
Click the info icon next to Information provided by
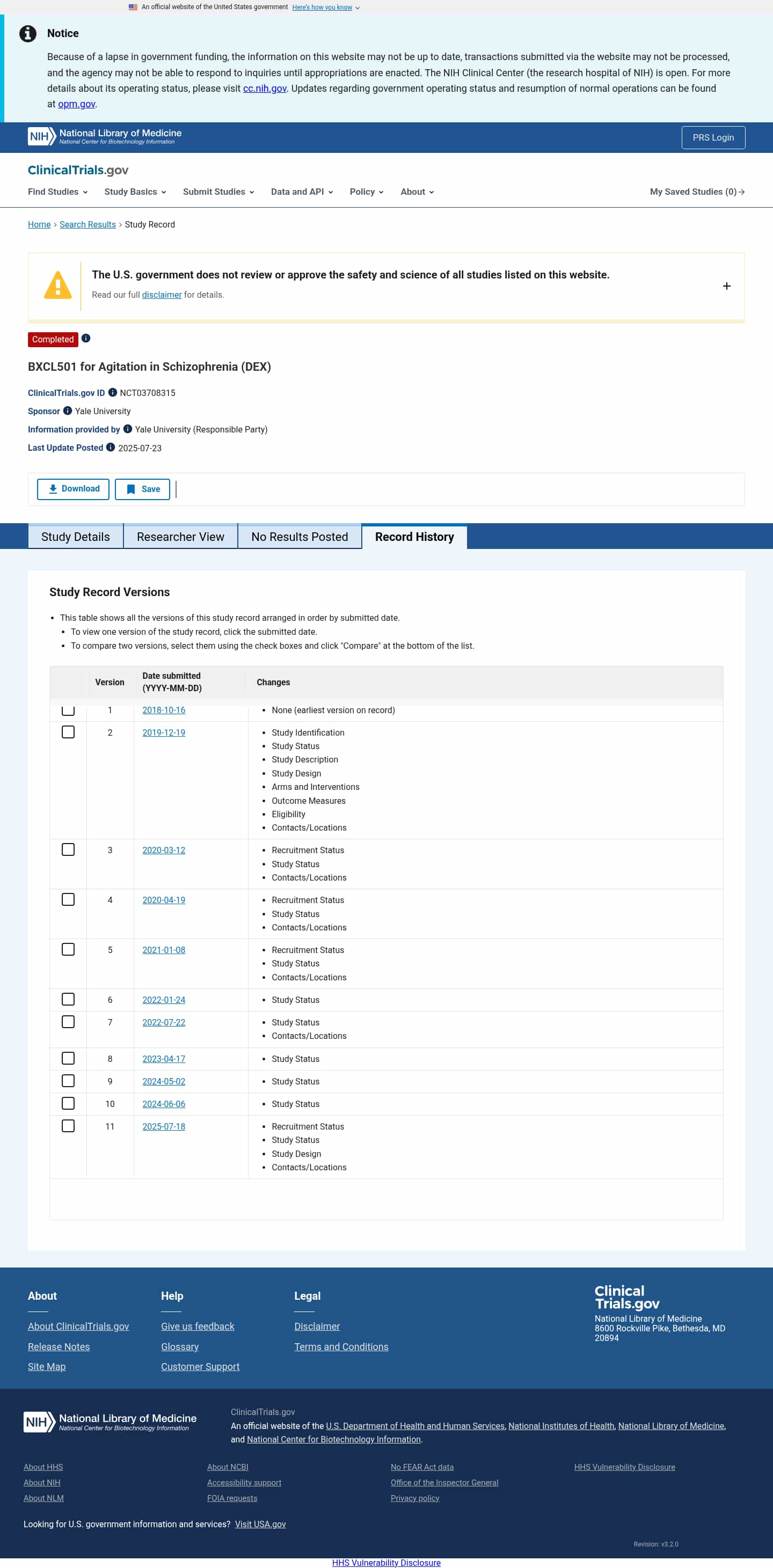tap(128, 429)
